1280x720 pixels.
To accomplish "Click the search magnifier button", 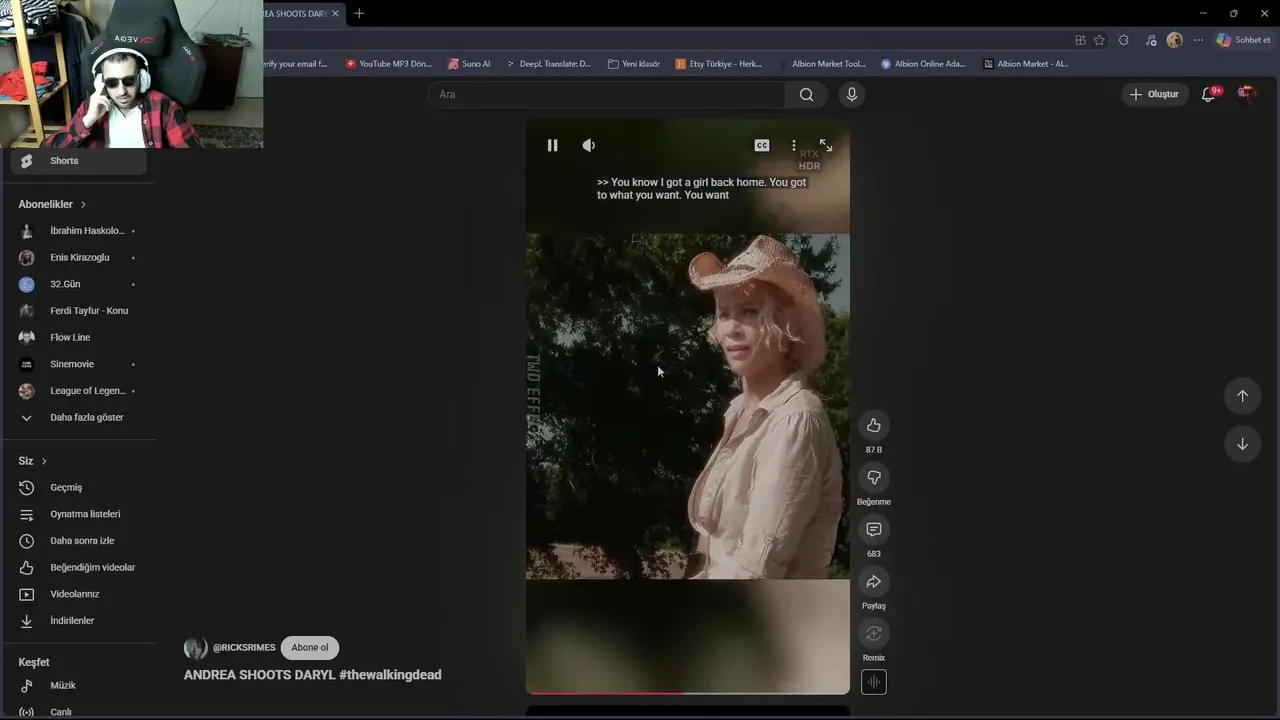I will pos(806,94).
